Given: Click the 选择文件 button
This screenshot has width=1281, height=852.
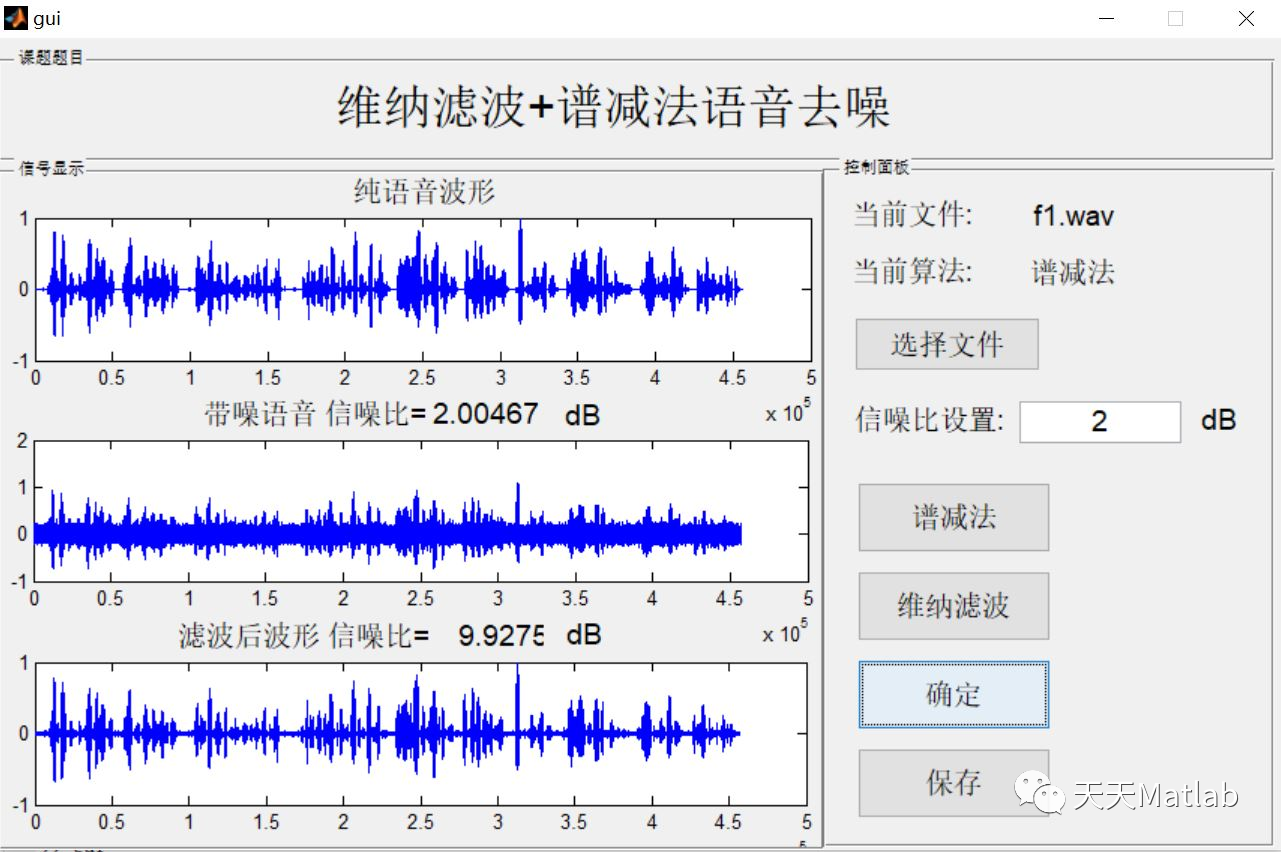Looking at the screenshot, I should coord(946,344).
